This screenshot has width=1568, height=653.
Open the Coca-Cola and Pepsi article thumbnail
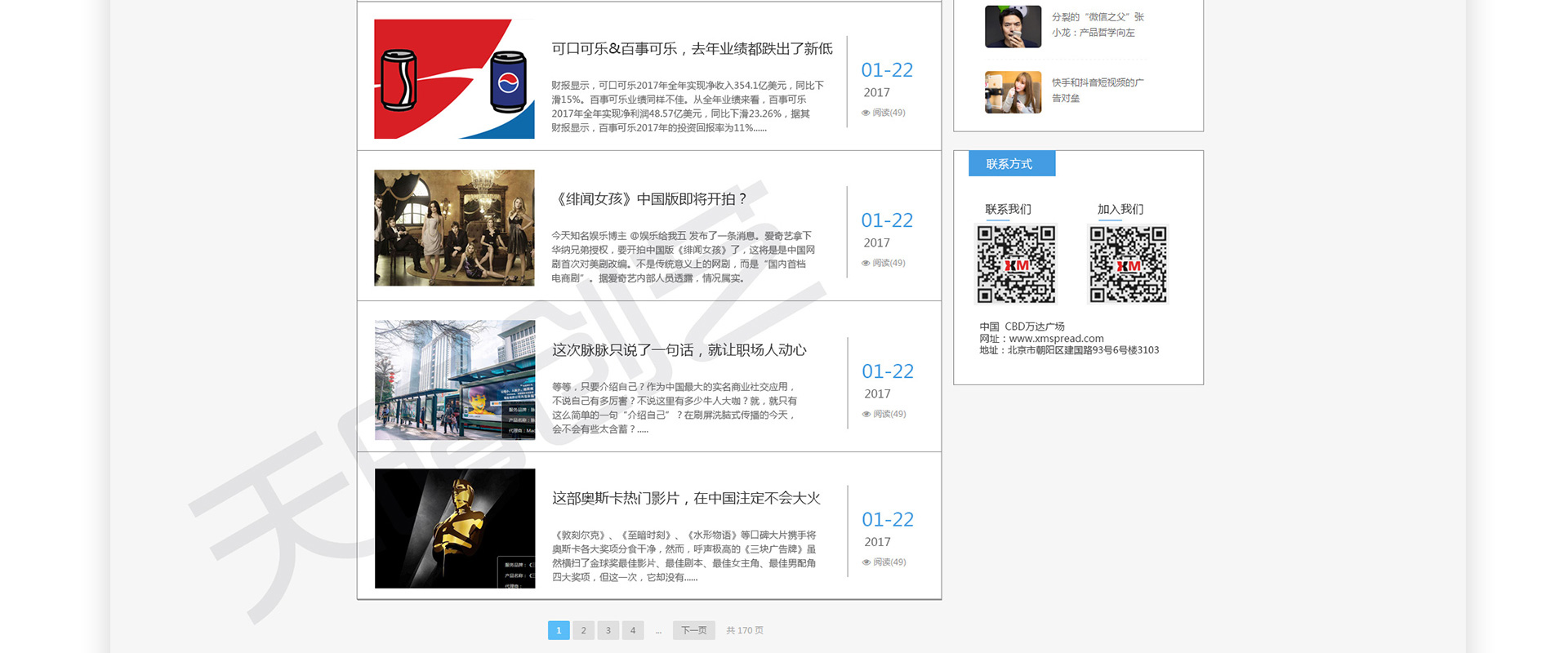click(454, 79)
